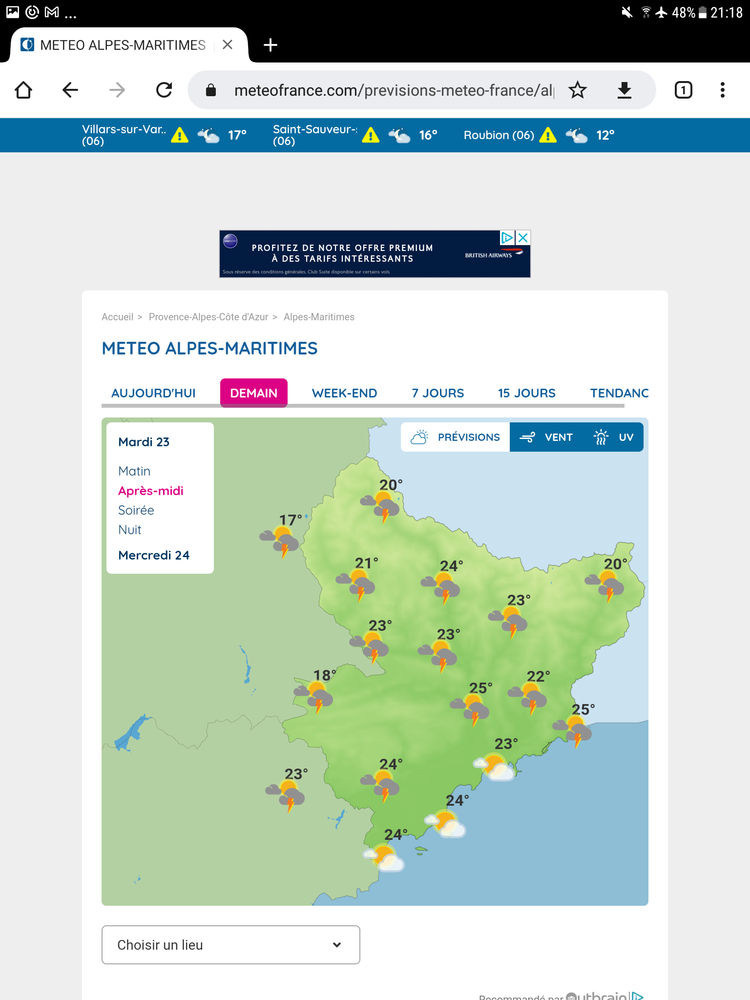Click the 17° thunderstorm icon on the map
Screen dimensions: 750x1000
pos(280,541)
